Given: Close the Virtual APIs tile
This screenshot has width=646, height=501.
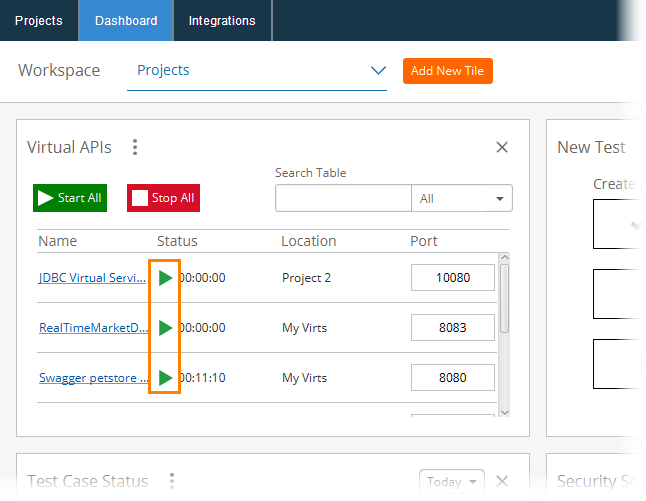Looking at the screenshot, I should click(502, 147).
